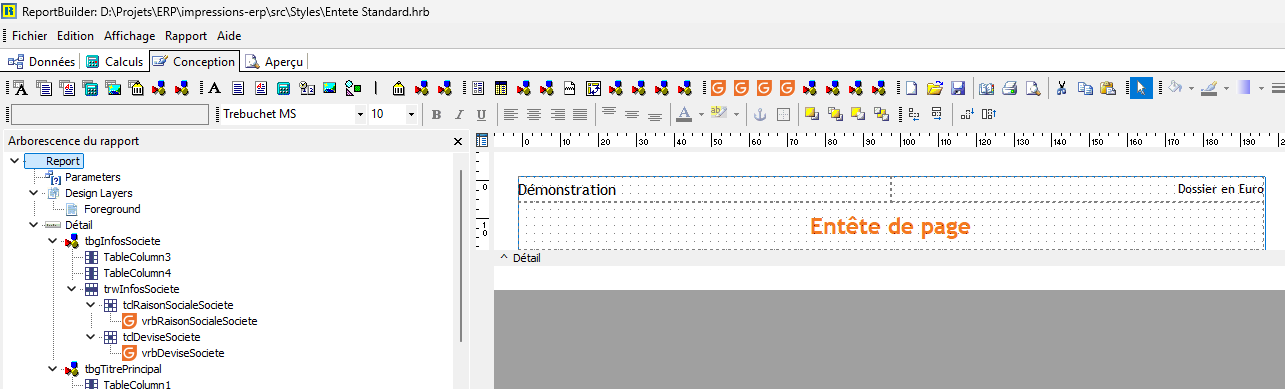Toggle Underline formatting
The width and height of the screenshot is (1285, 389).
pos(482,114)
